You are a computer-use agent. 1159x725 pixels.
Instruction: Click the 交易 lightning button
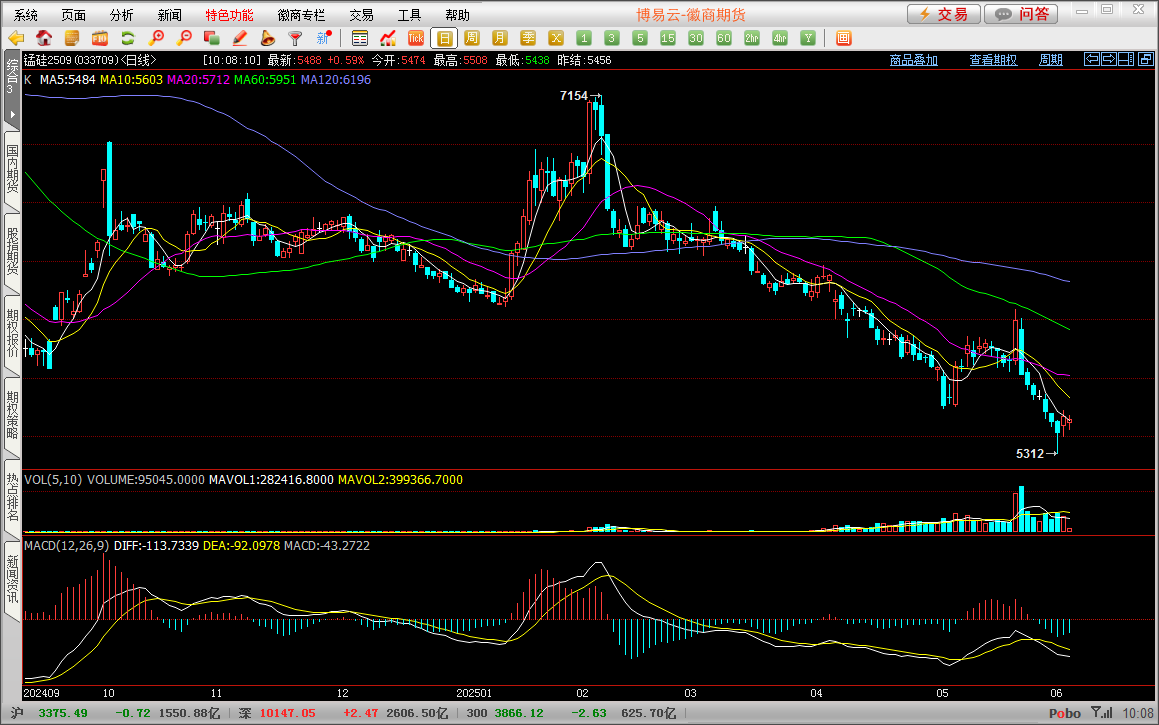944,14
